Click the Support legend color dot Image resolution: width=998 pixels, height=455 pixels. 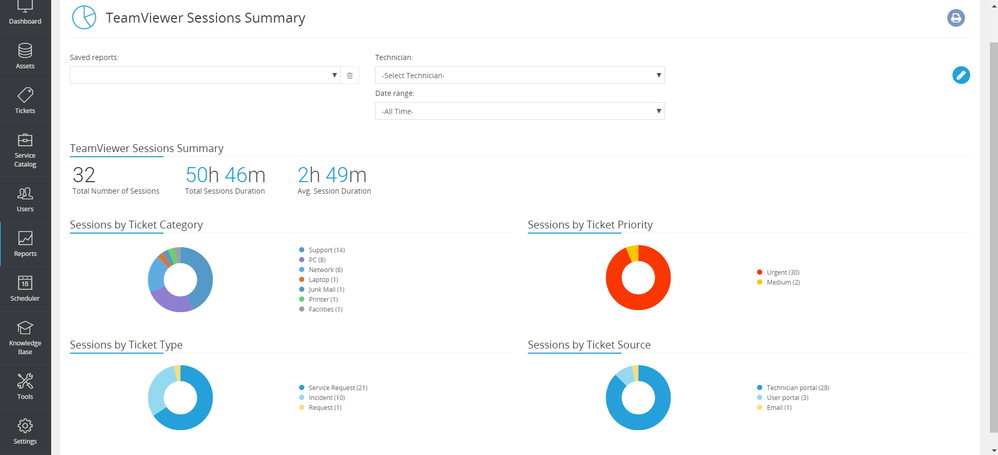coord(301,250)
